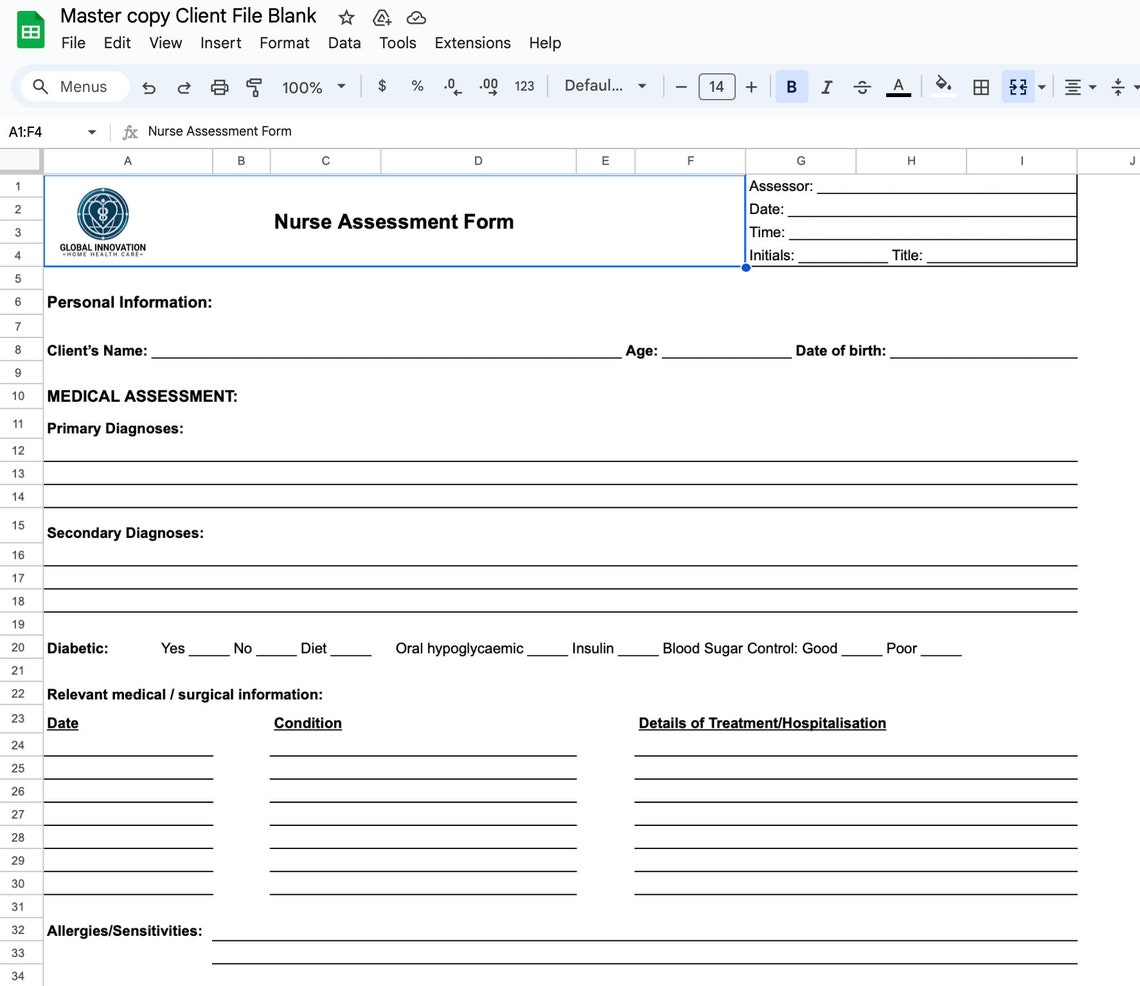This screenshot has height=986, width=1140.
Task: Toggle bold formatting
Action: 791,87
